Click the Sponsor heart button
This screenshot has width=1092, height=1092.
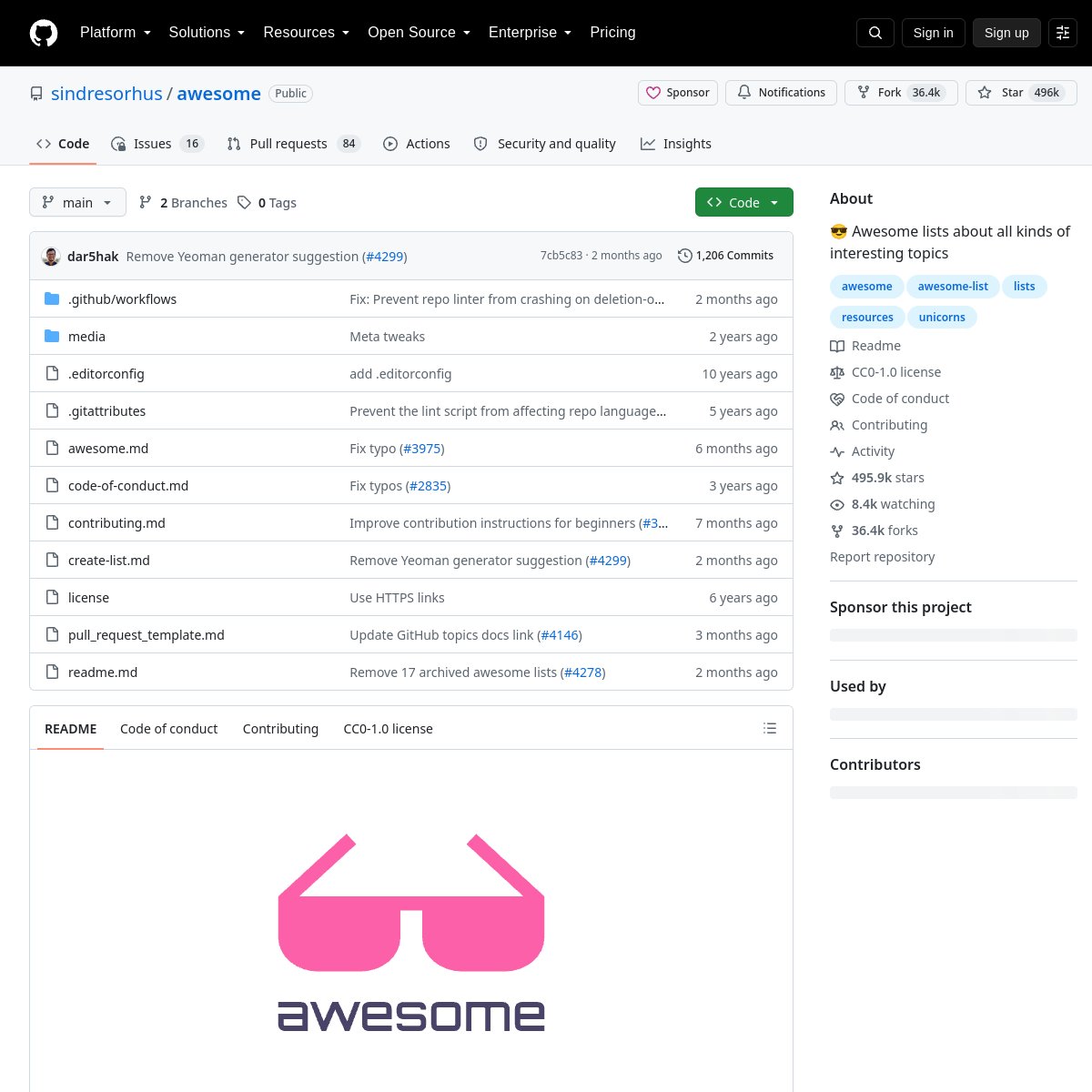[x=678, y=93]
